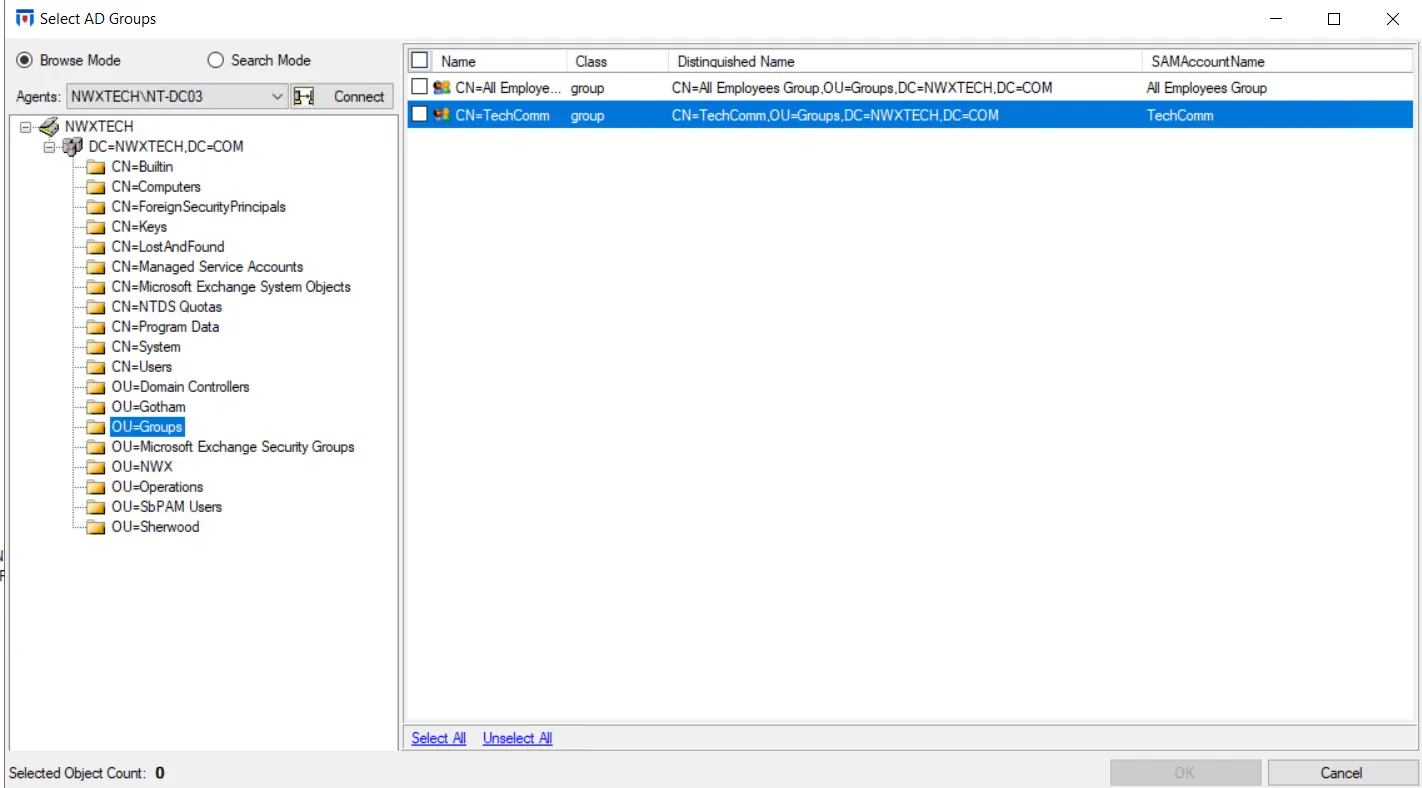Click the All Employees Group SAMAccountName cell

(1206, 88)
